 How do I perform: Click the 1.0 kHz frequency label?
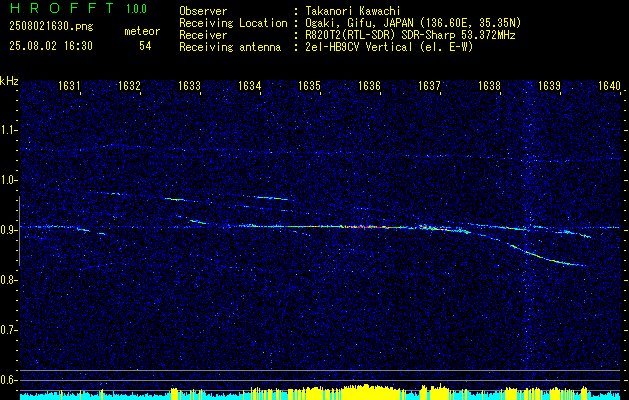coord(8,180)
